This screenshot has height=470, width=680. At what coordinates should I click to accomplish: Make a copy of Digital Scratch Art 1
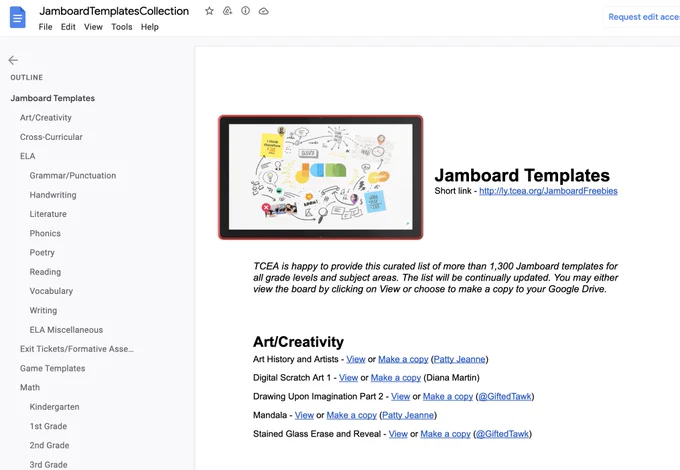click(x=396, y=378)
